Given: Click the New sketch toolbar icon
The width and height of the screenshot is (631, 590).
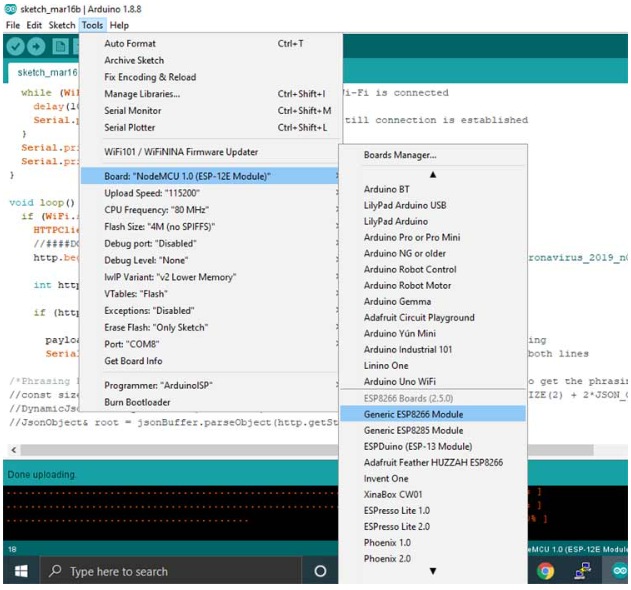Looking at the screenshot, I should click(61, 47).
